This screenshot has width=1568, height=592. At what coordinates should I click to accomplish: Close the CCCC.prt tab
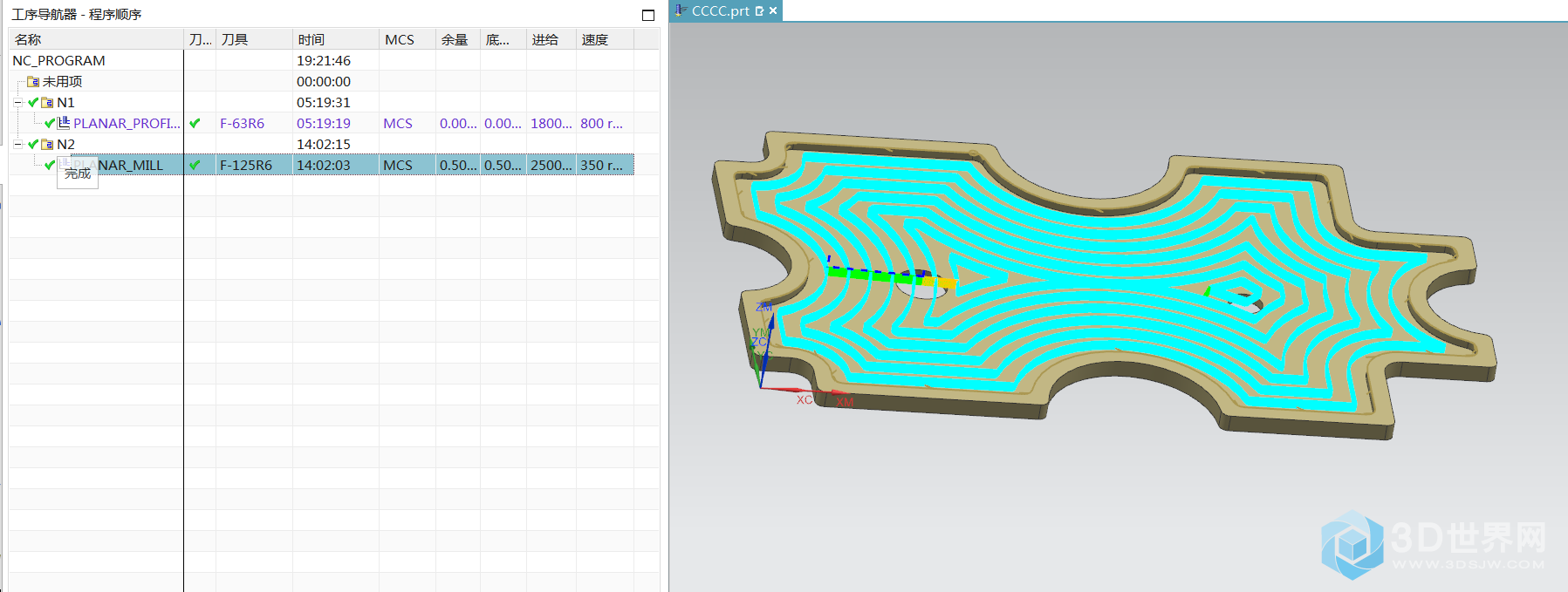tap(773, 11)
